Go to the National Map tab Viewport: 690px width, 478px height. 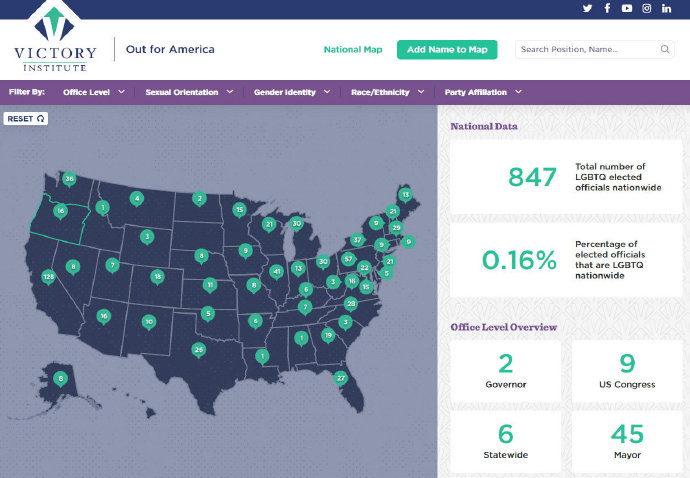(x=353, y=49)
